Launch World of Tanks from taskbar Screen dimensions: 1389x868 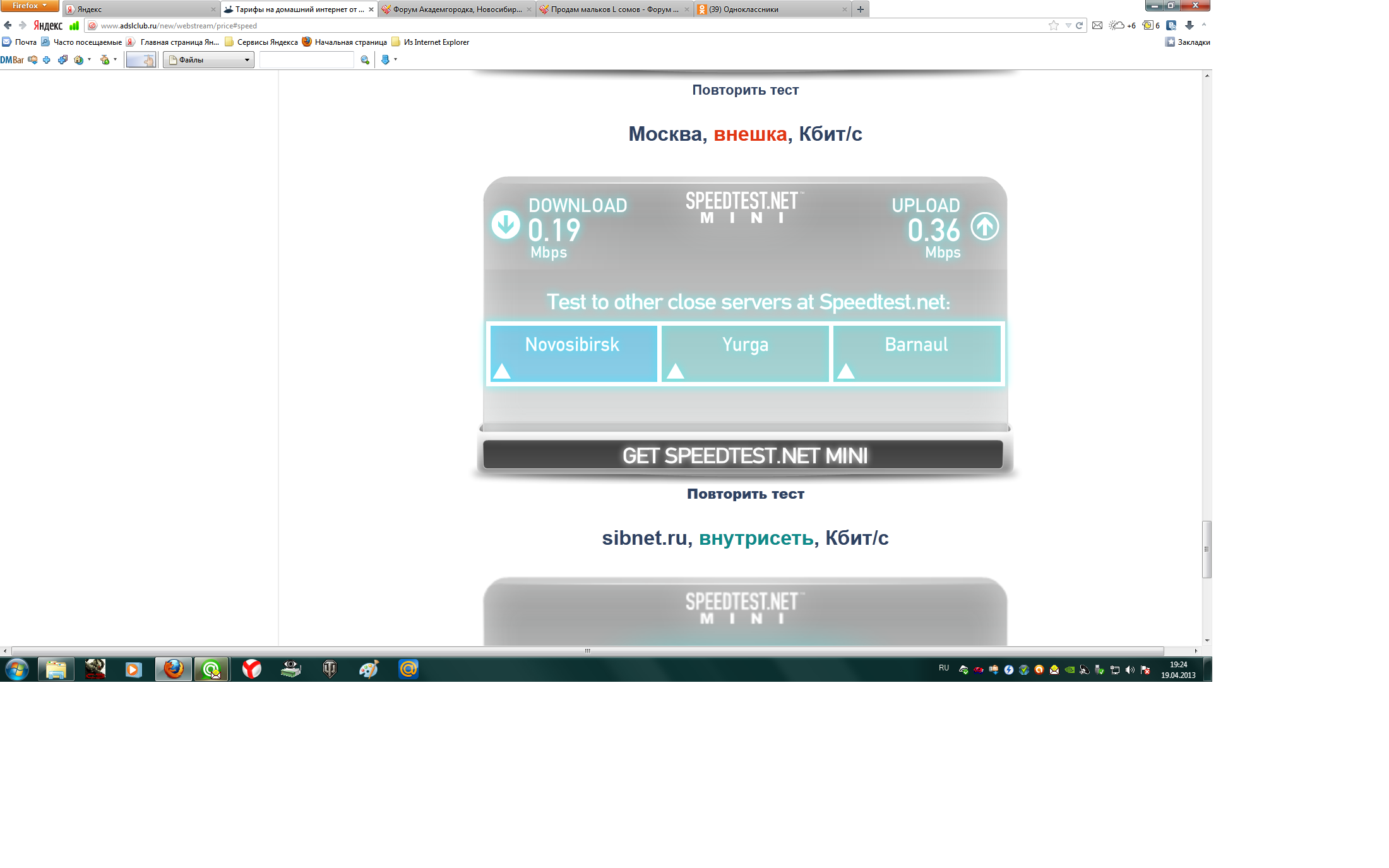point(330,669)
